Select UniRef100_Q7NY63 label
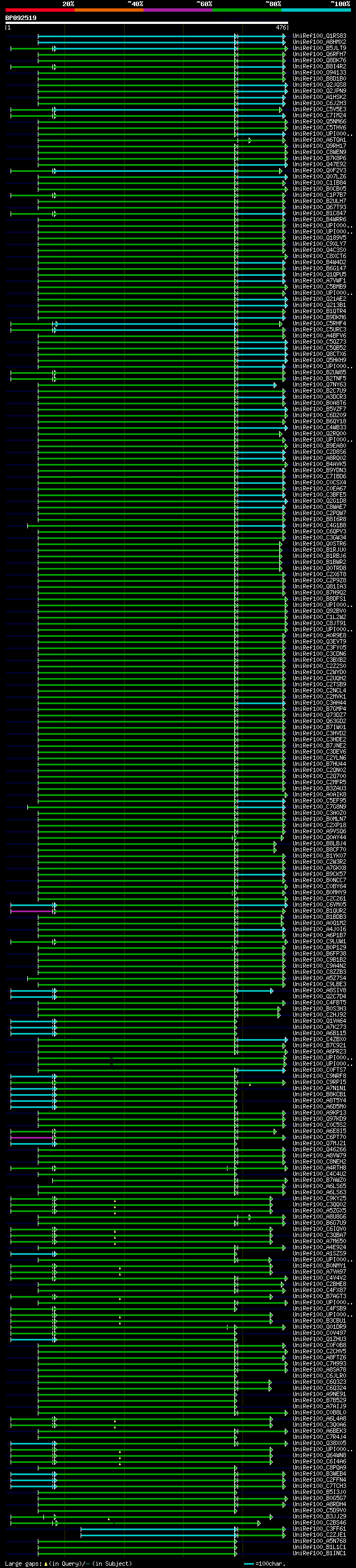This screenshot has width=356, height=1568. 319,385
